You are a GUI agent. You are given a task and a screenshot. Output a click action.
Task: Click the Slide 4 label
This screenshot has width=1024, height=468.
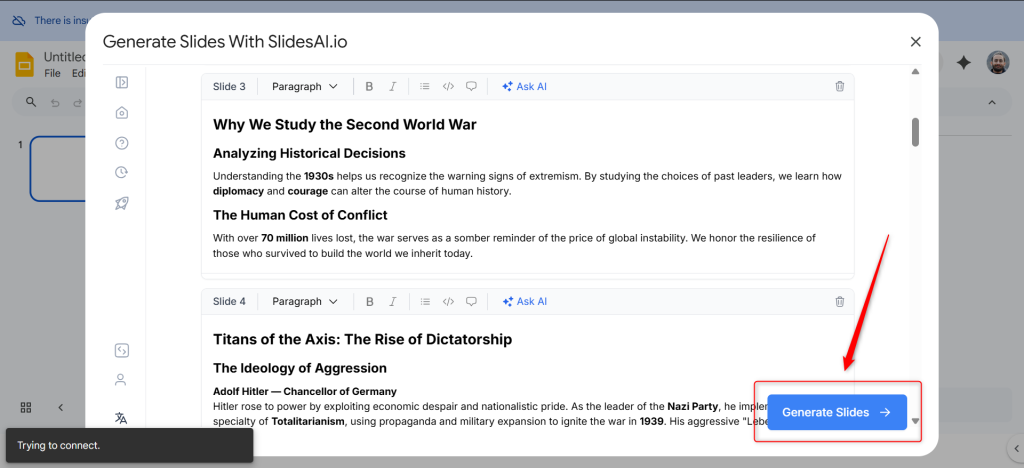tap(229, 302)
